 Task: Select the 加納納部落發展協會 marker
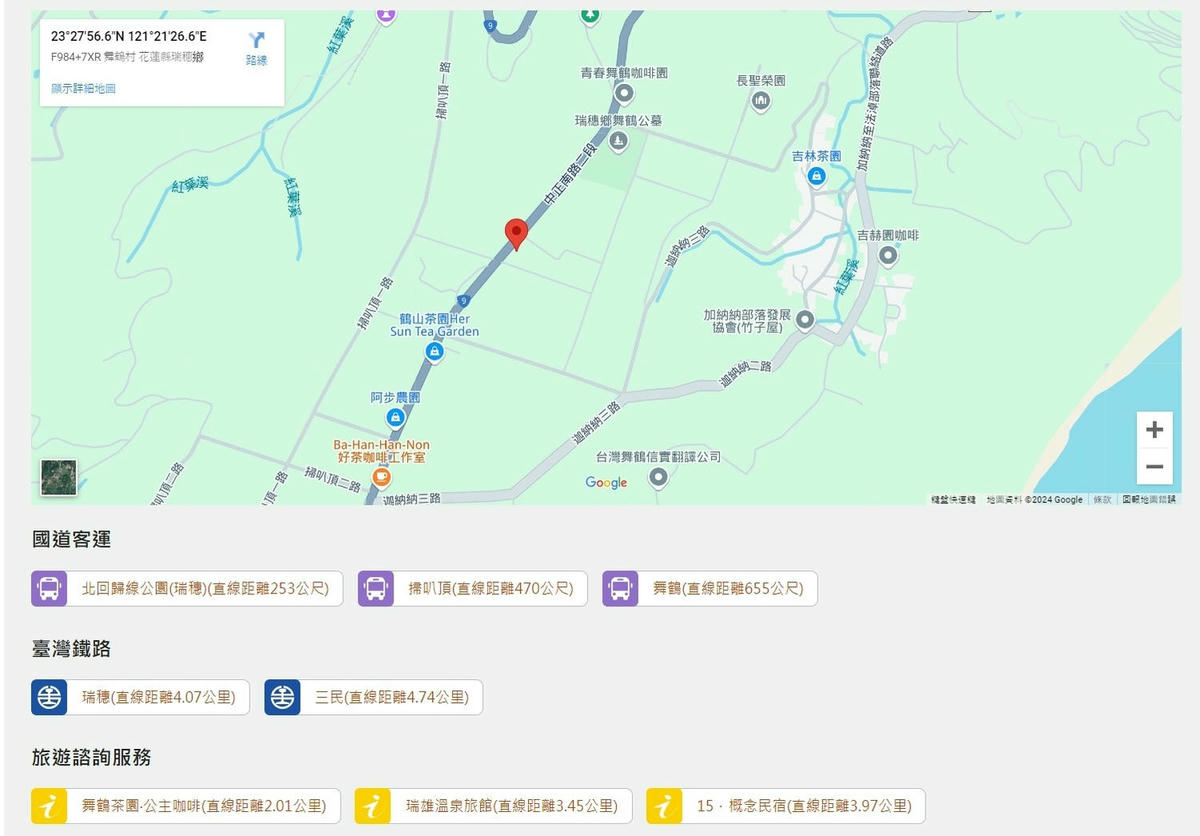(805, 319)
